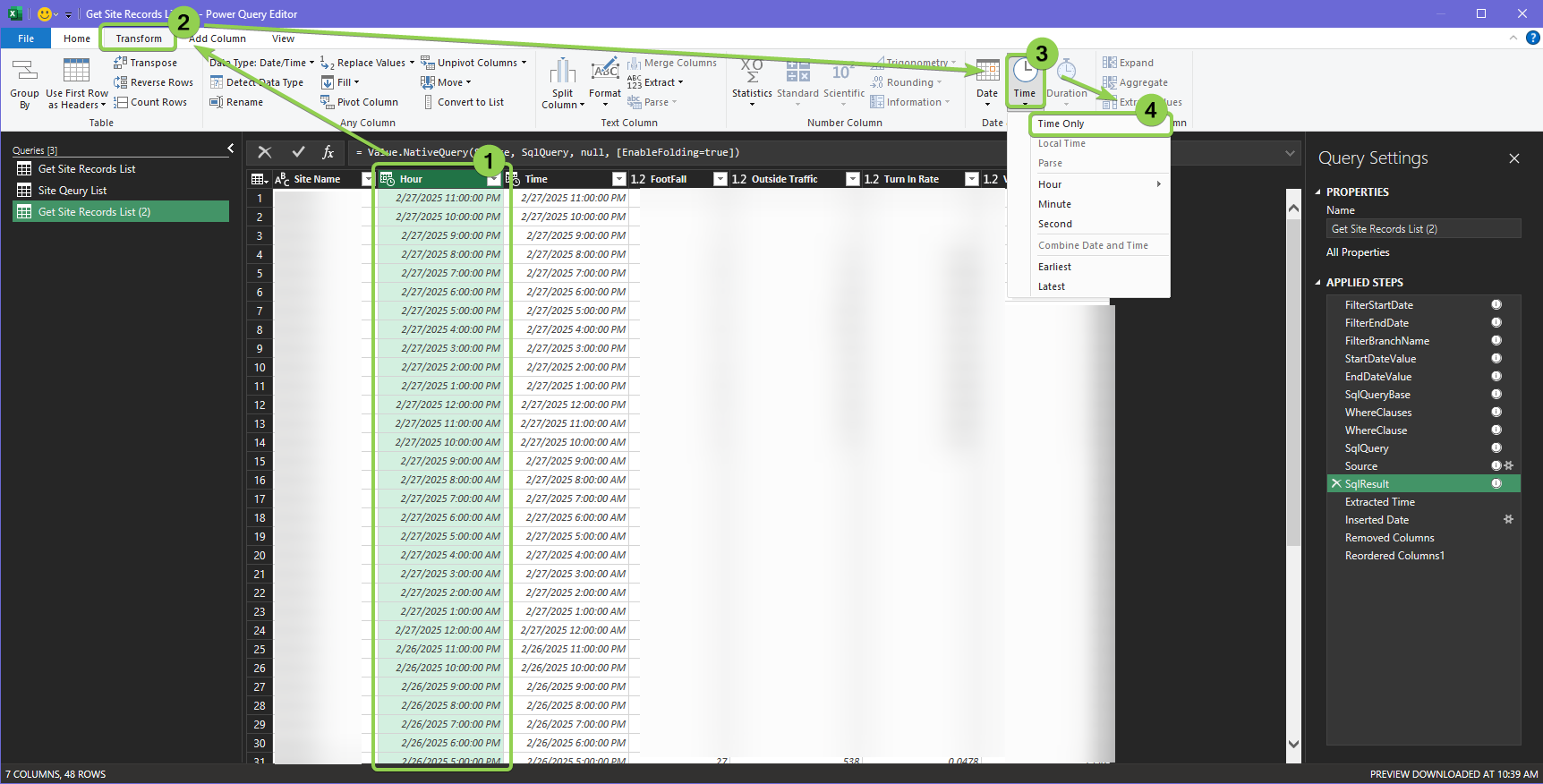Click the smiley feedback icon
This screenshot has width=1543, height=784.
click(x=45, y=13)
